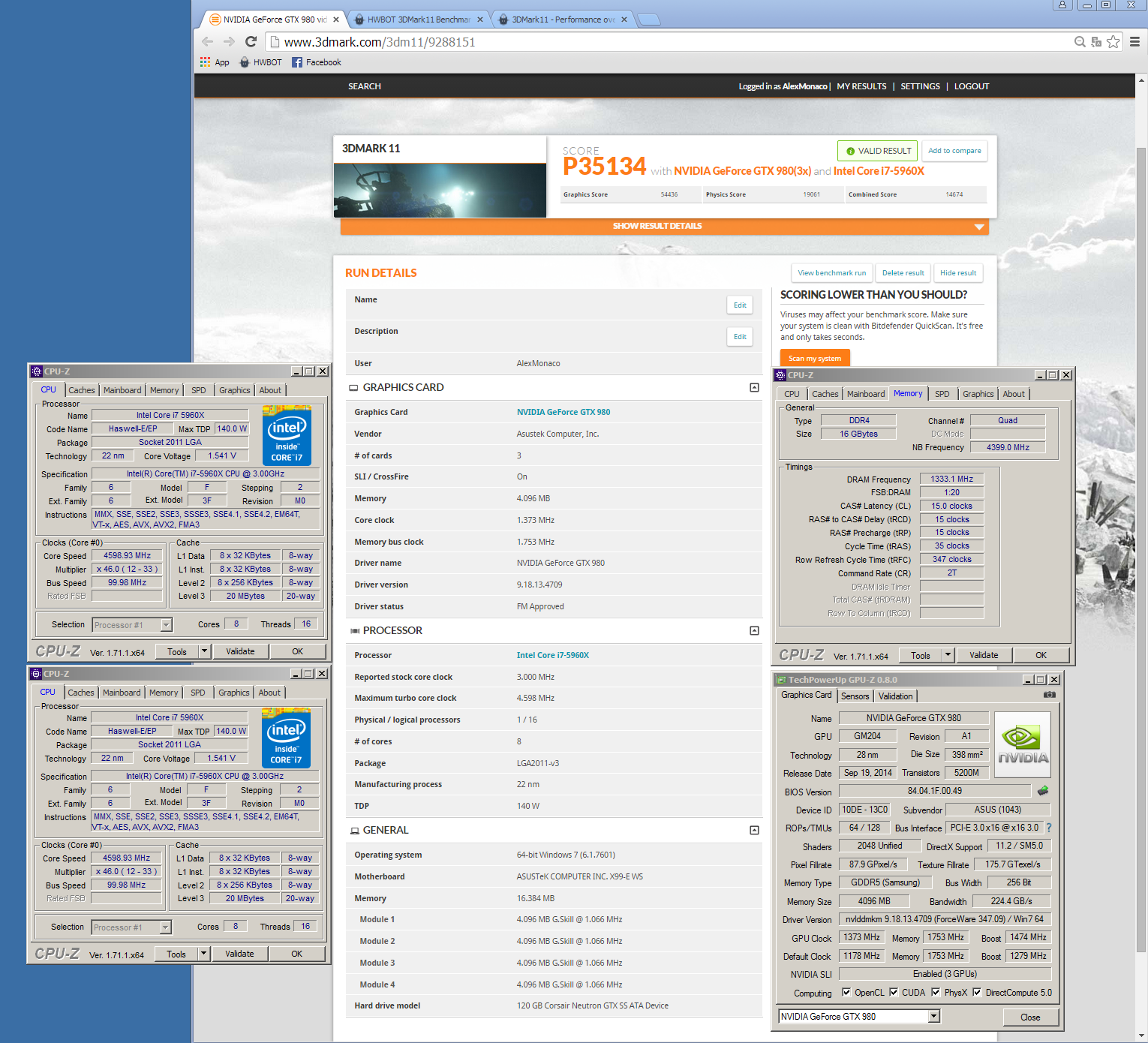The height and width of the screenshot is (1043, 1148).
Task: Collapse the GRAPHICS CARD section
Action: coord(754,387)
